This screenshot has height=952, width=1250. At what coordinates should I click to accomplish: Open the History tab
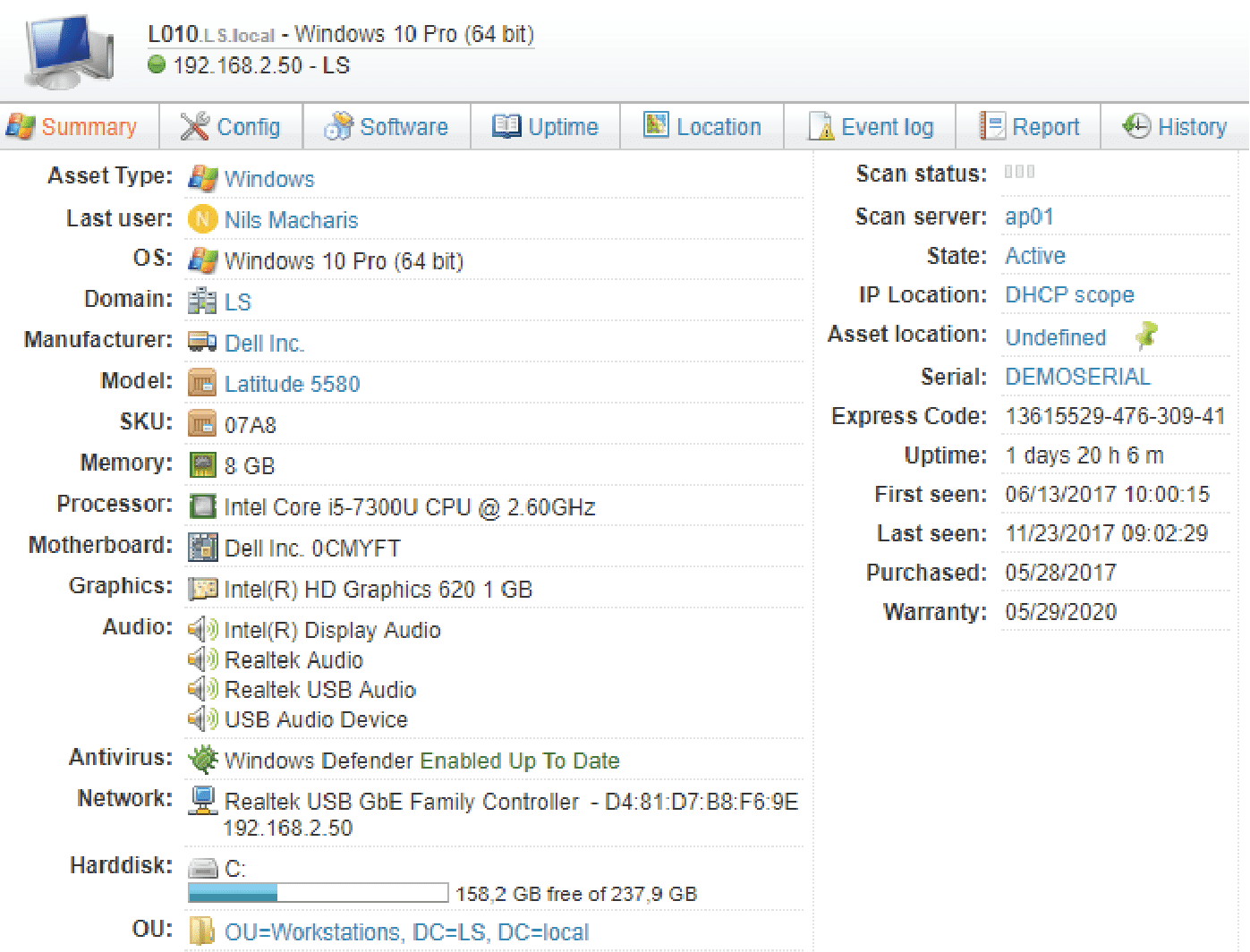[1175, 127]
